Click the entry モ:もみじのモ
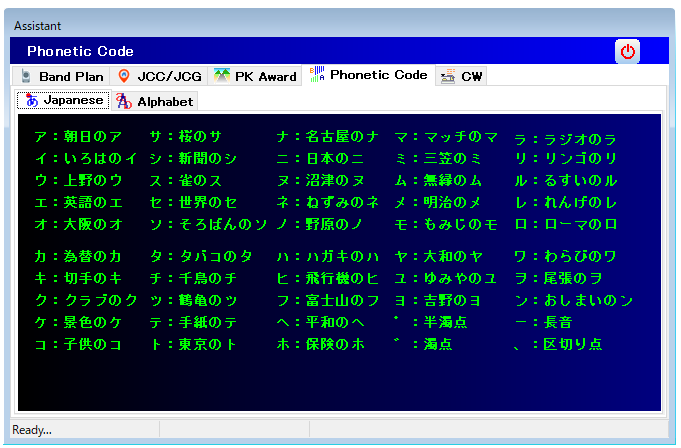 point(446,224)
